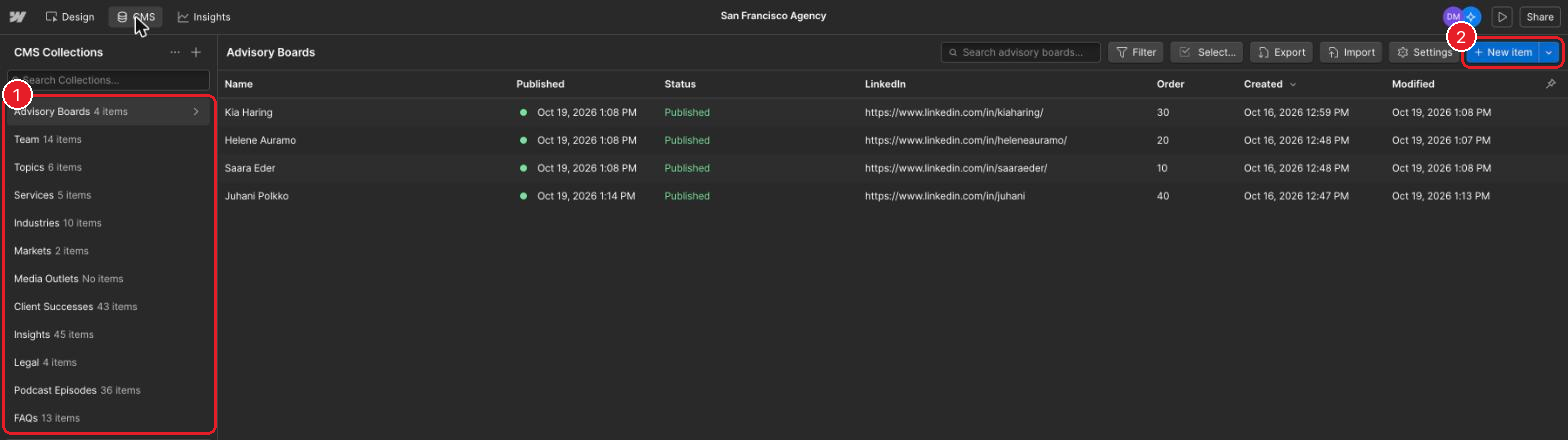The height and width of the screenshot is (440, 1568).
Task: Click the Oct 16, 2026 12:47 PM created date
Action: [1296, 197]
